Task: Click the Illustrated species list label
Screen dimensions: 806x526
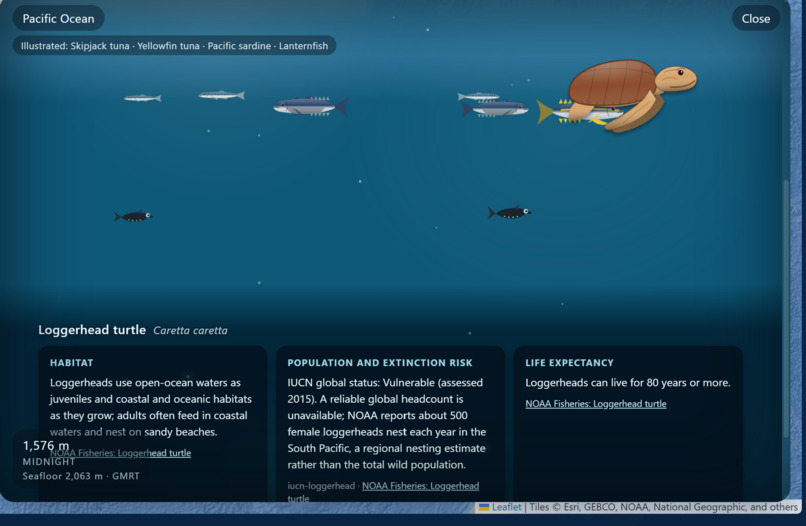Action: [x=174, y=46]
